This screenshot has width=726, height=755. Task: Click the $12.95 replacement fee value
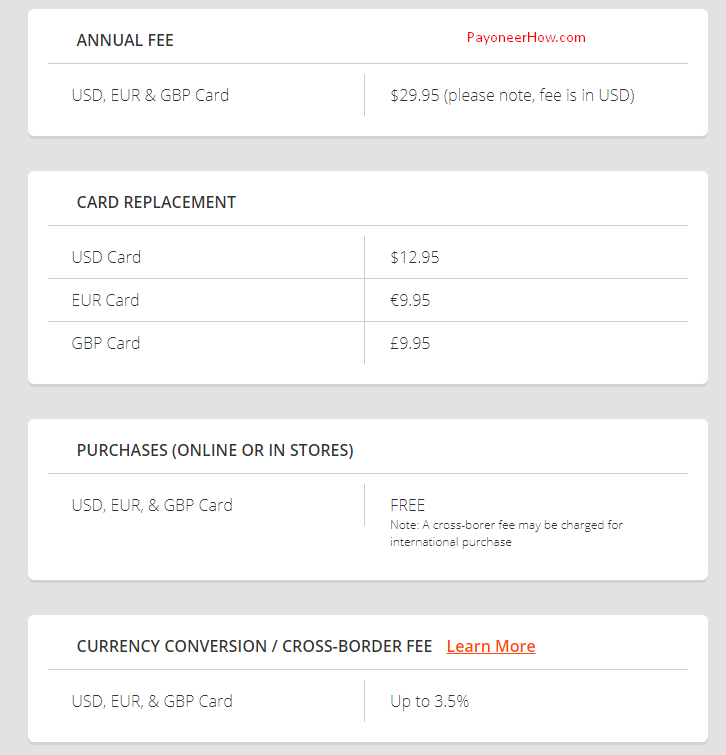415,257
